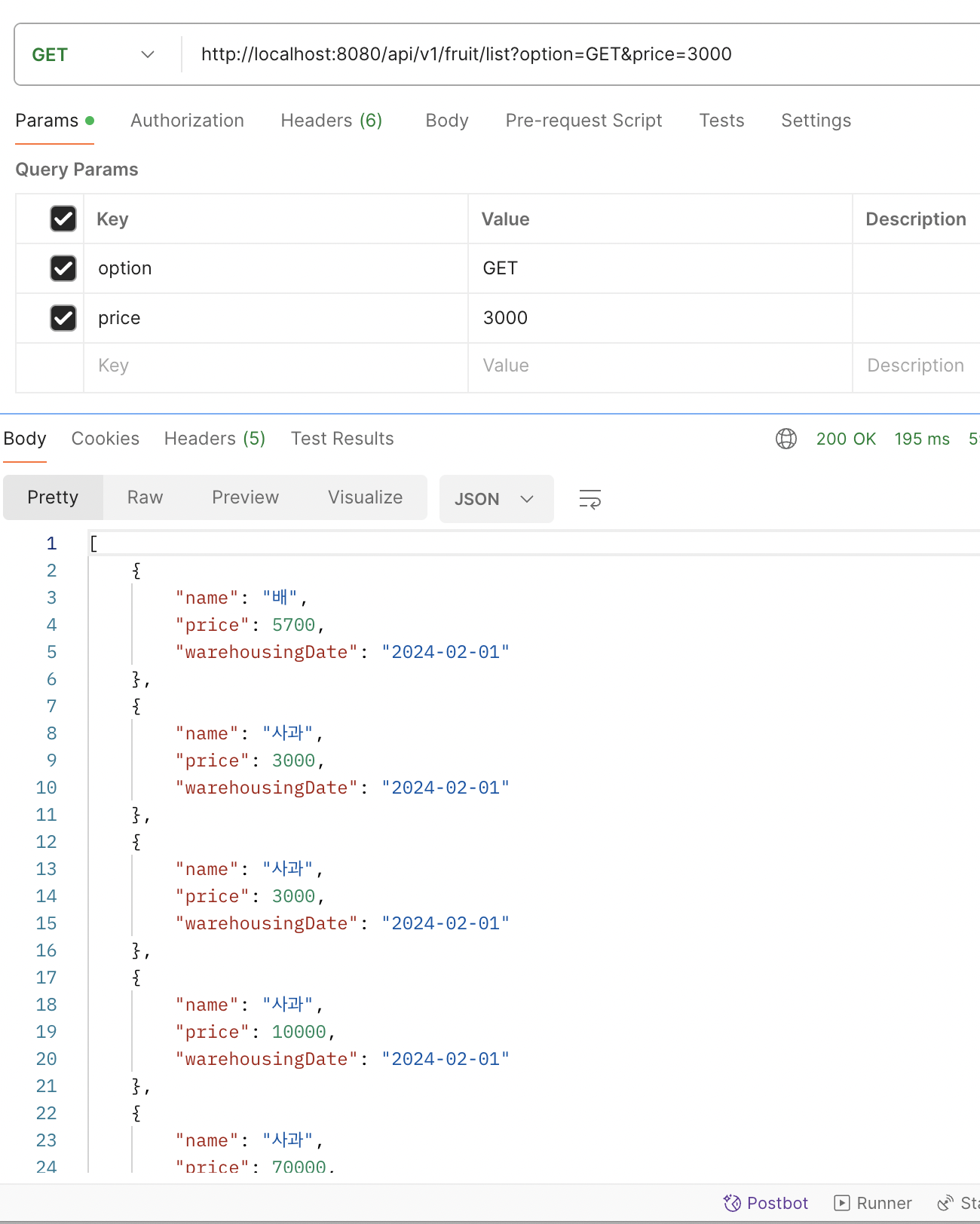The image size is (980, 1224).
Task: Click the price 5700 value
Action: [293, 625]
